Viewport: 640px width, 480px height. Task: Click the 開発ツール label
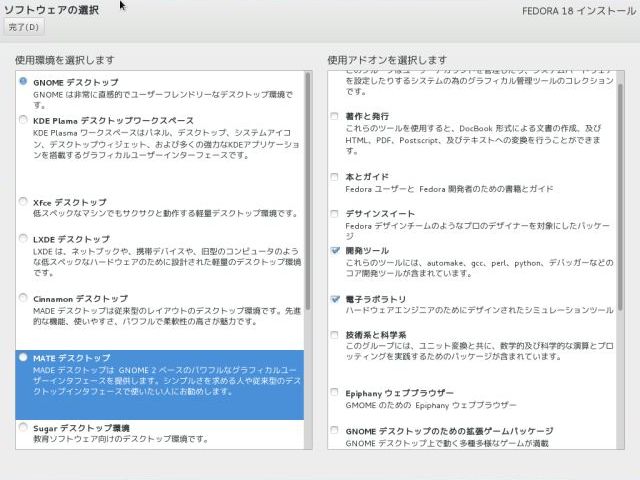tap(367, 250)
